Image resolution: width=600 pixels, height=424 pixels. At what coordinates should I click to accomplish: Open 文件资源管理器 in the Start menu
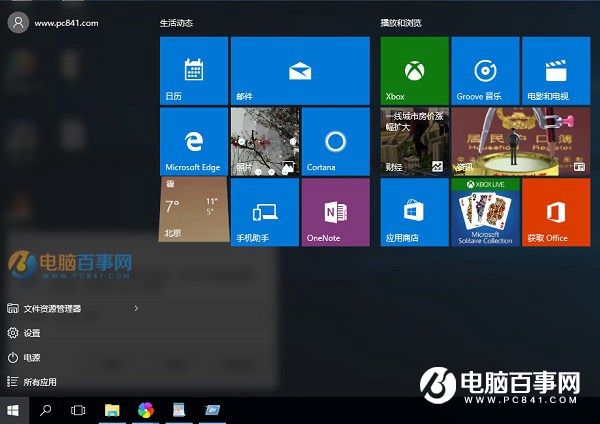pyautogui.click(x=52, y=309)
